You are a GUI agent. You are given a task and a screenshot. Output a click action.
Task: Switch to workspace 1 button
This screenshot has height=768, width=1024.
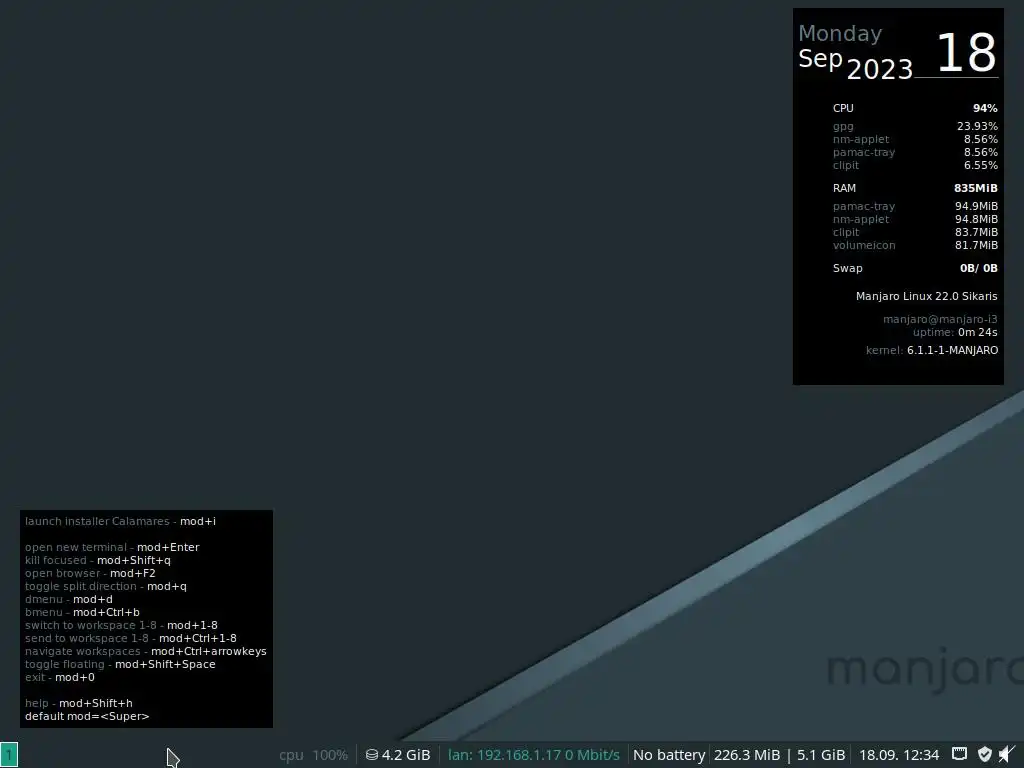(x=9, y=755)
